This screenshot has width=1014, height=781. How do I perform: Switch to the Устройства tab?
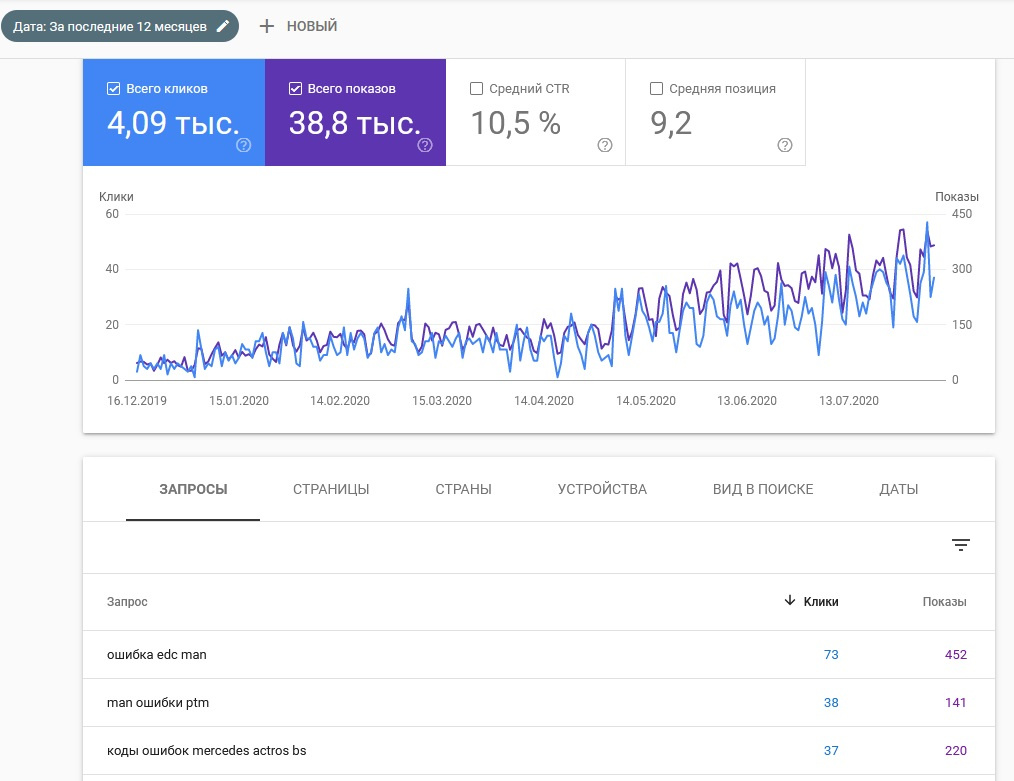pos(602,489)
